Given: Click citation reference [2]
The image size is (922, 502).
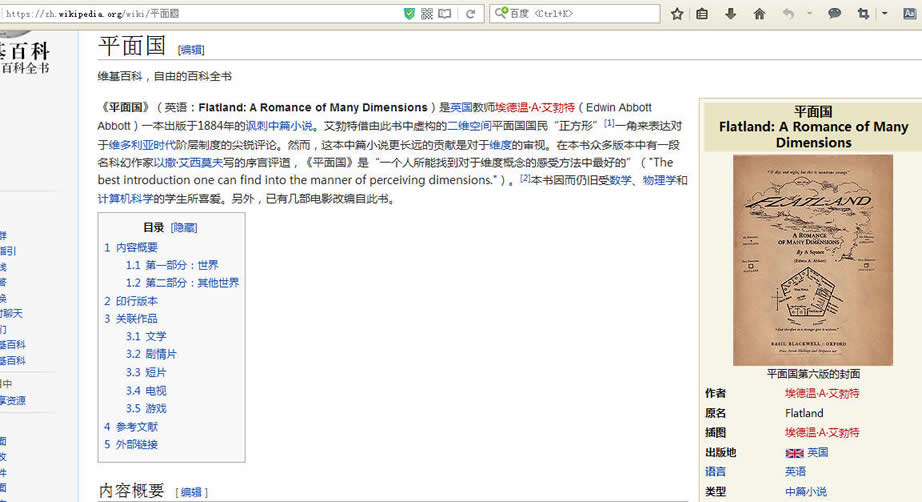Looking at the screenshot, I should pos(525,178).
